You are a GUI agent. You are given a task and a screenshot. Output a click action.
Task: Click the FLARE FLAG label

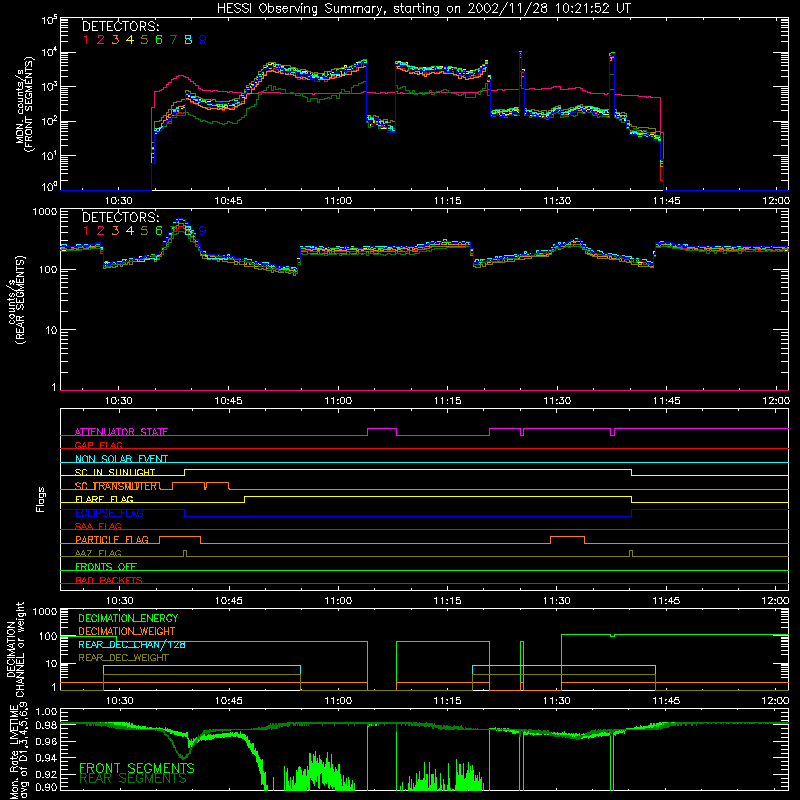pyautogui.click(x=104, y=499)
